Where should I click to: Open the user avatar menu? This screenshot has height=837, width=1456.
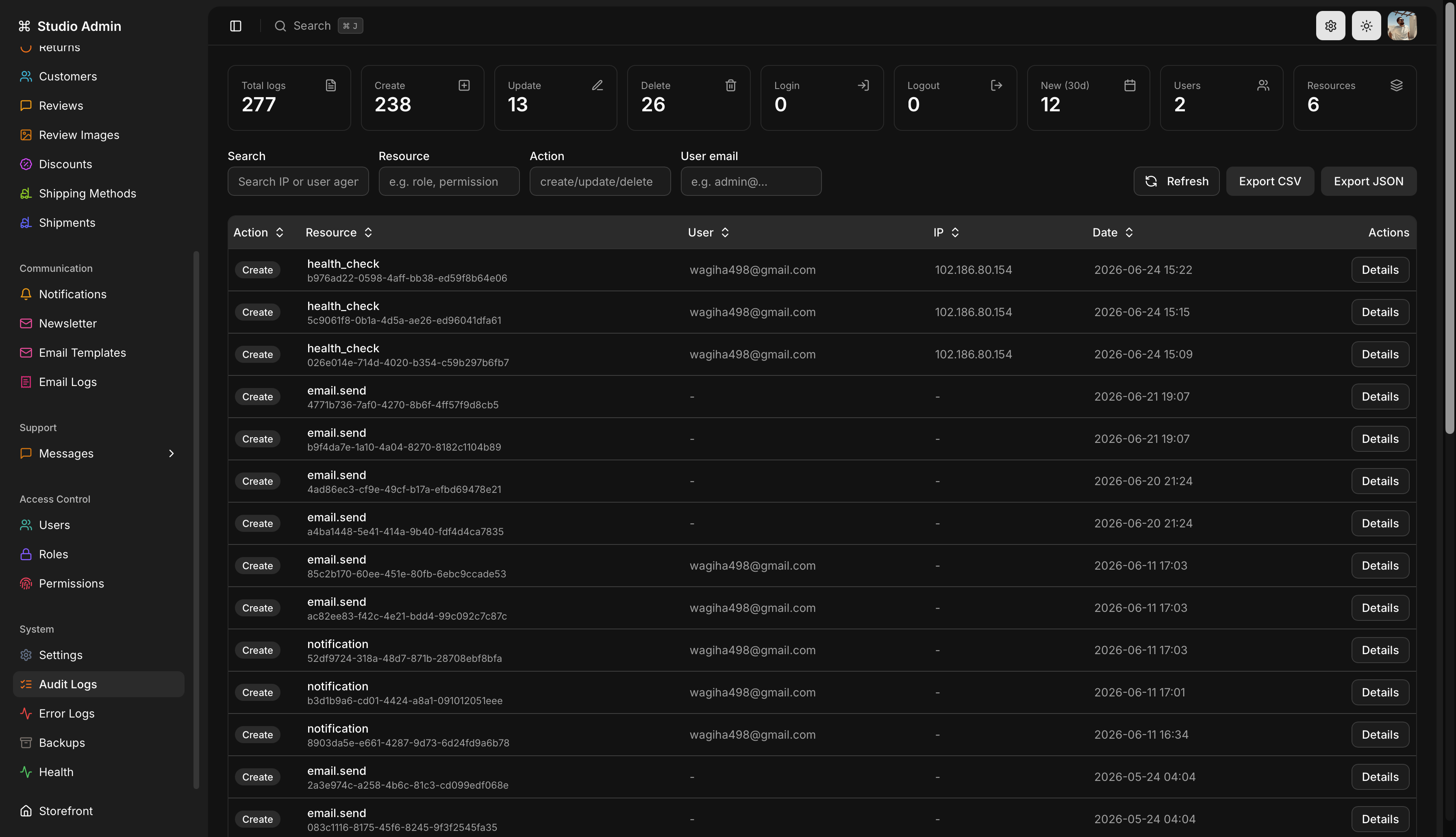(x=1402, y=26)
